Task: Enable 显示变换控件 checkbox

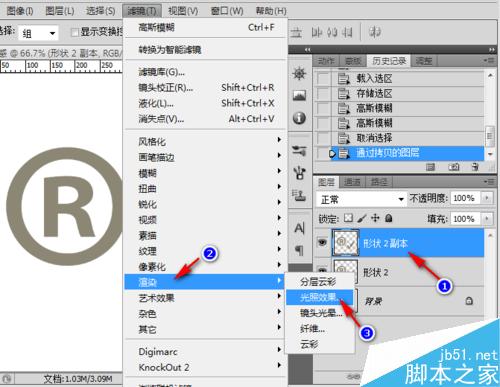Action: pyautogui.click(x=75, y=32)
